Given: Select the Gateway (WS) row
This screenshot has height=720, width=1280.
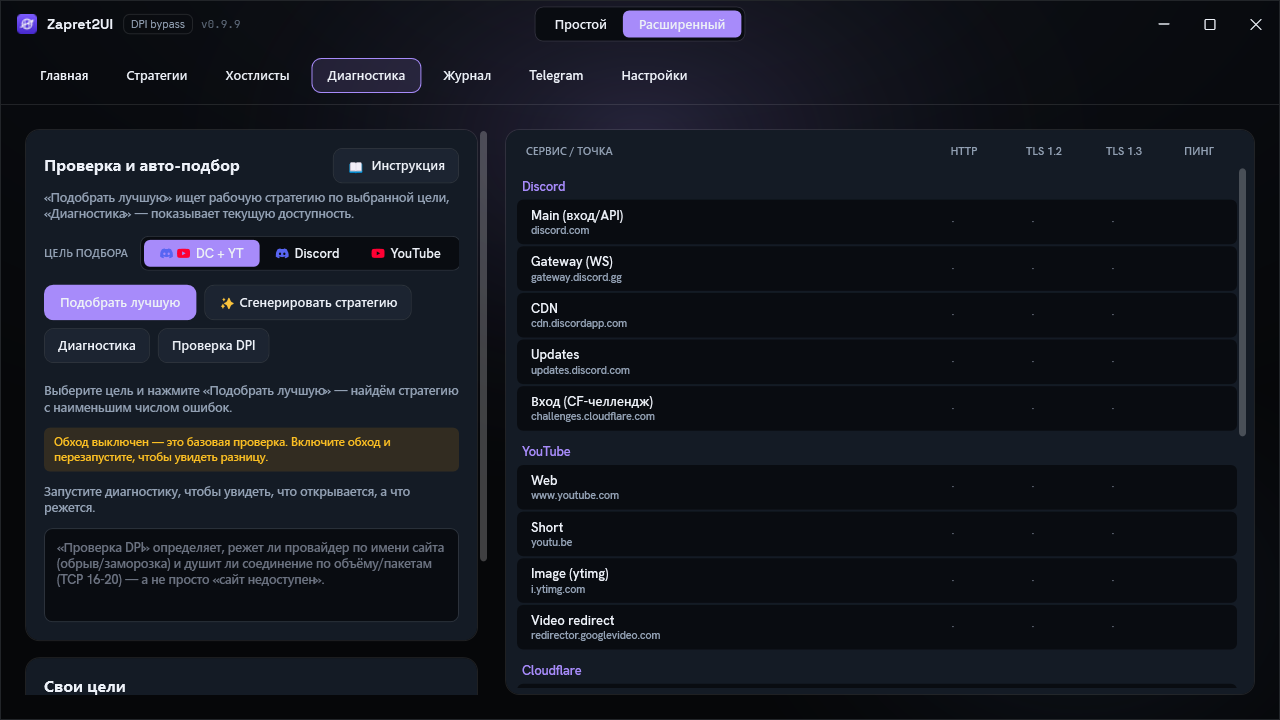Looking at the screenshot, I should [877, 268].
